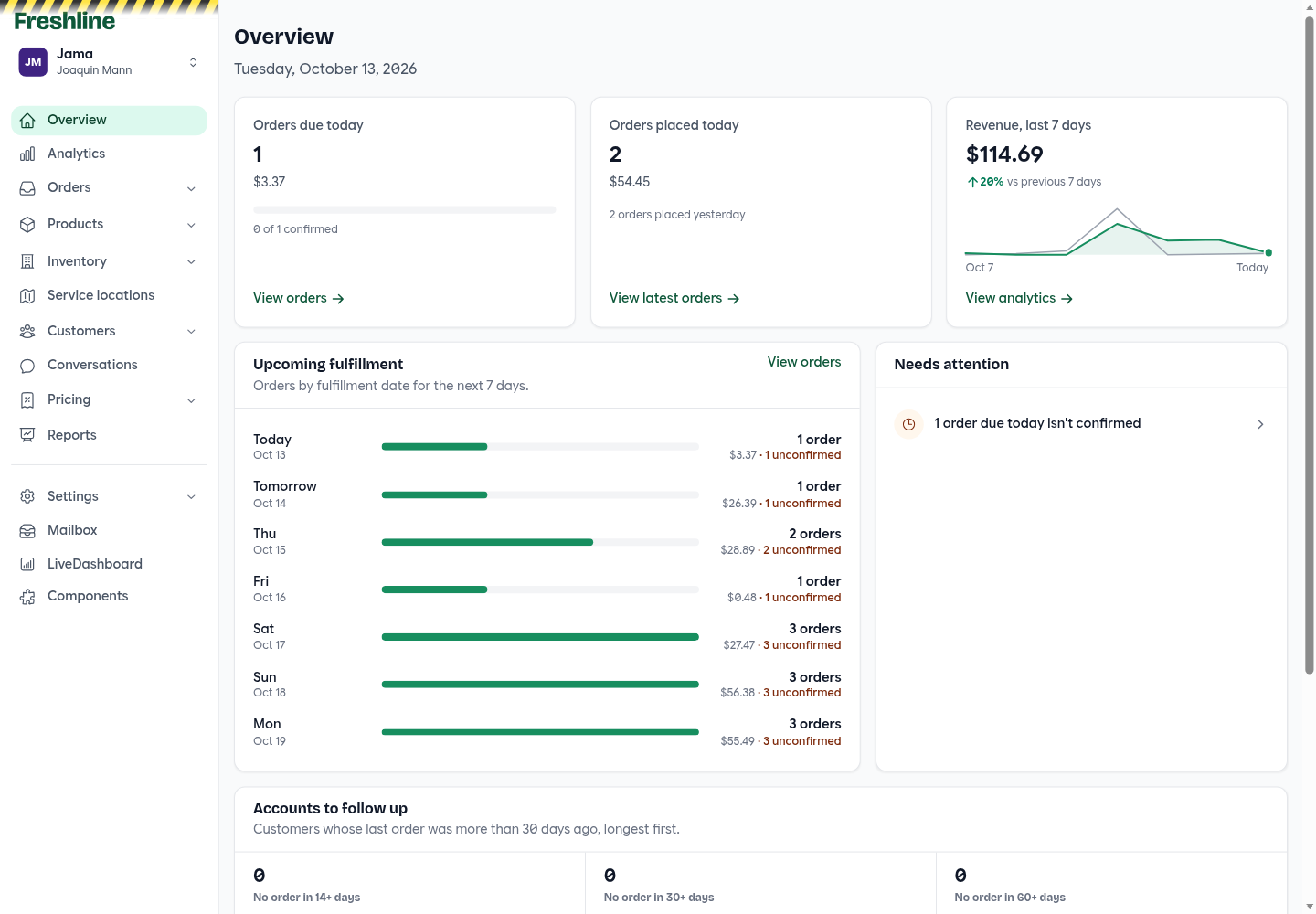This screenshot has width=1316, height=914.
Task: Click the 7-day revenue line chart
Action: [1117, 232]
